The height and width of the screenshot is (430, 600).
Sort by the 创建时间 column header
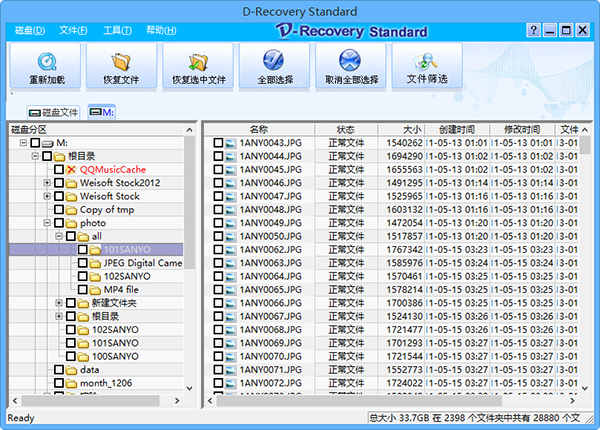coord(457,130)
